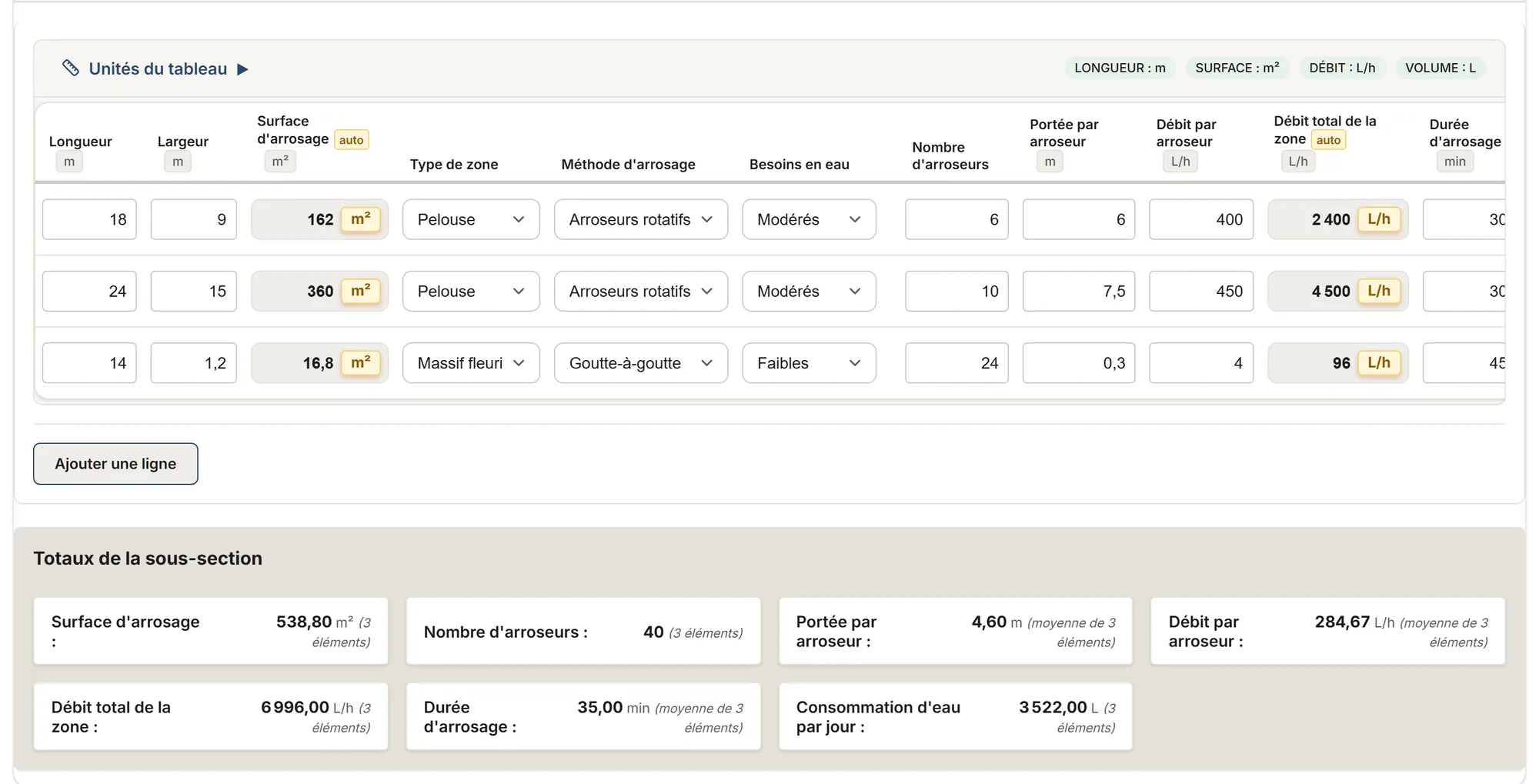Screen dimensions: 1539x784
Task: Select the DÉBIT : L/h unit chip
Action: tap(1342, 68)
